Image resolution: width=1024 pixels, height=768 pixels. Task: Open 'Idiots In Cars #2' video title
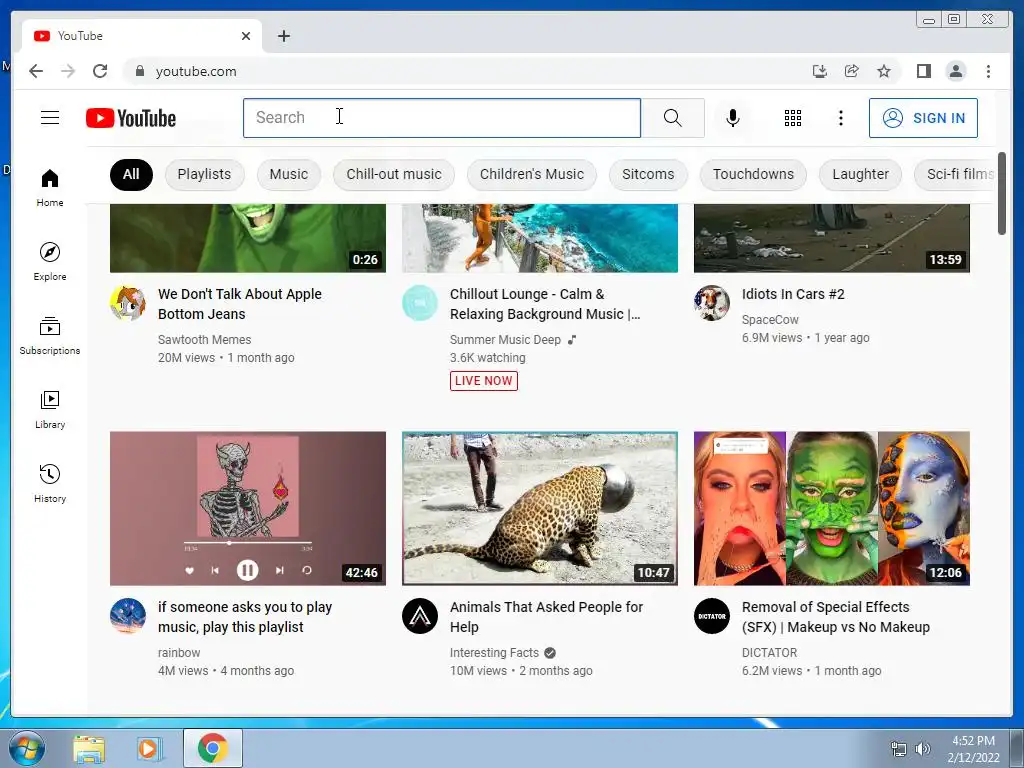pos(793,294)
